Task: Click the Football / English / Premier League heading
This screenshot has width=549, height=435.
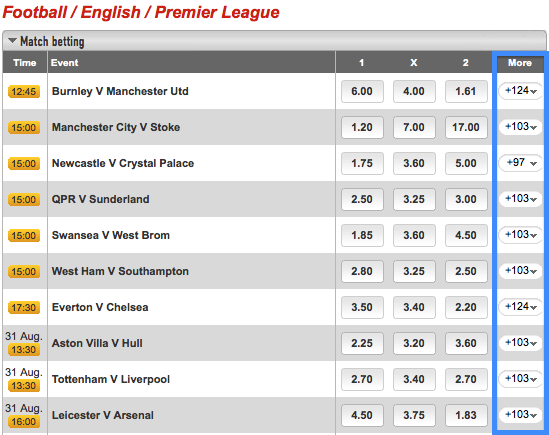Action: click(141, 12)
